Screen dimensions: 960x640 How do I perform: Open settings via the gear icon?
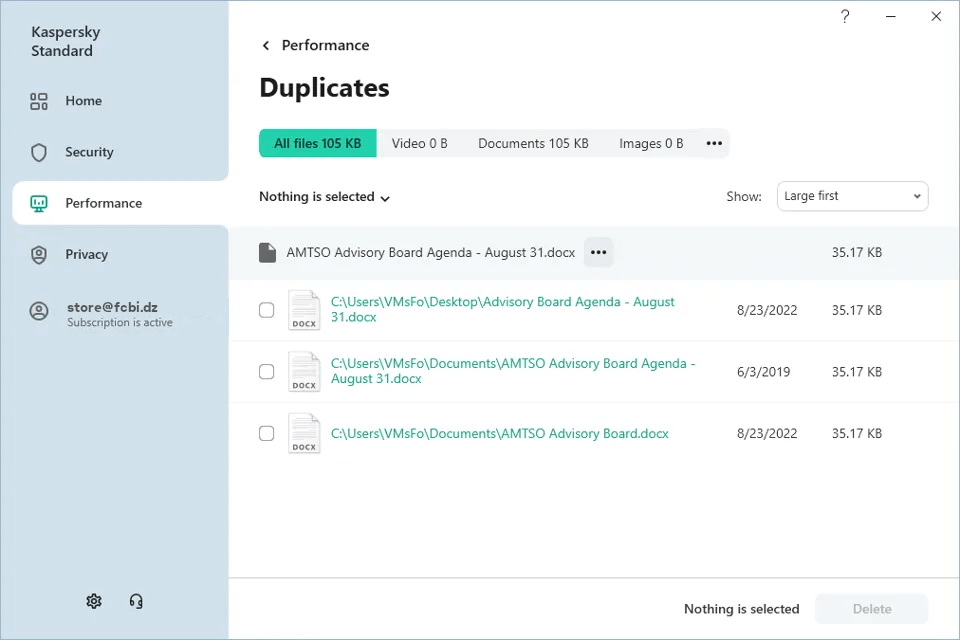point(94,601)
